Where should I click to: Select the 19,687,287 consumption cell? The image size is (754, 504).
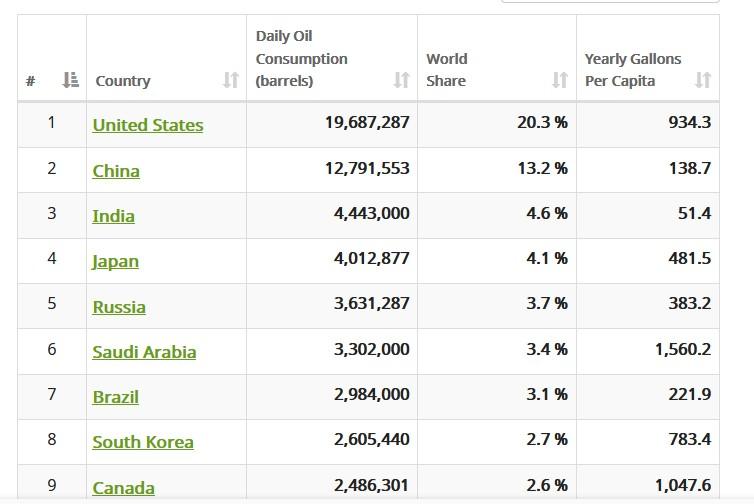332,125
